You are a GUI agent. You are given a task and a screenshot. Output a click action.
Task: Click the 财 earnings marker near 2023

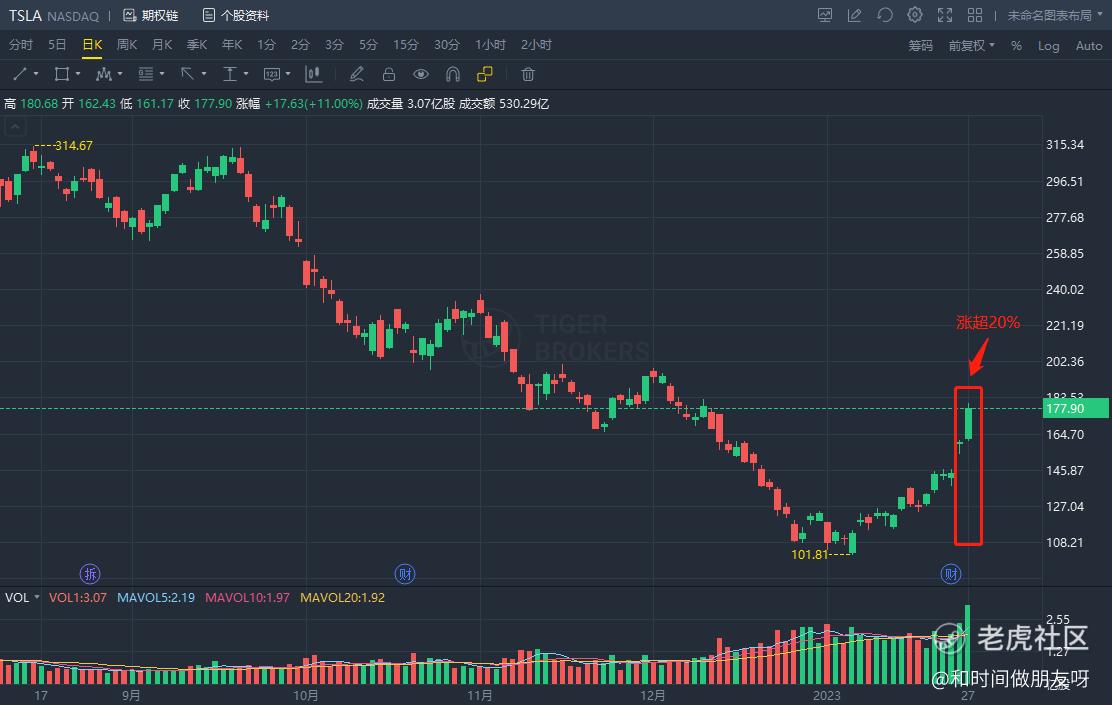(x=951, y=573)
